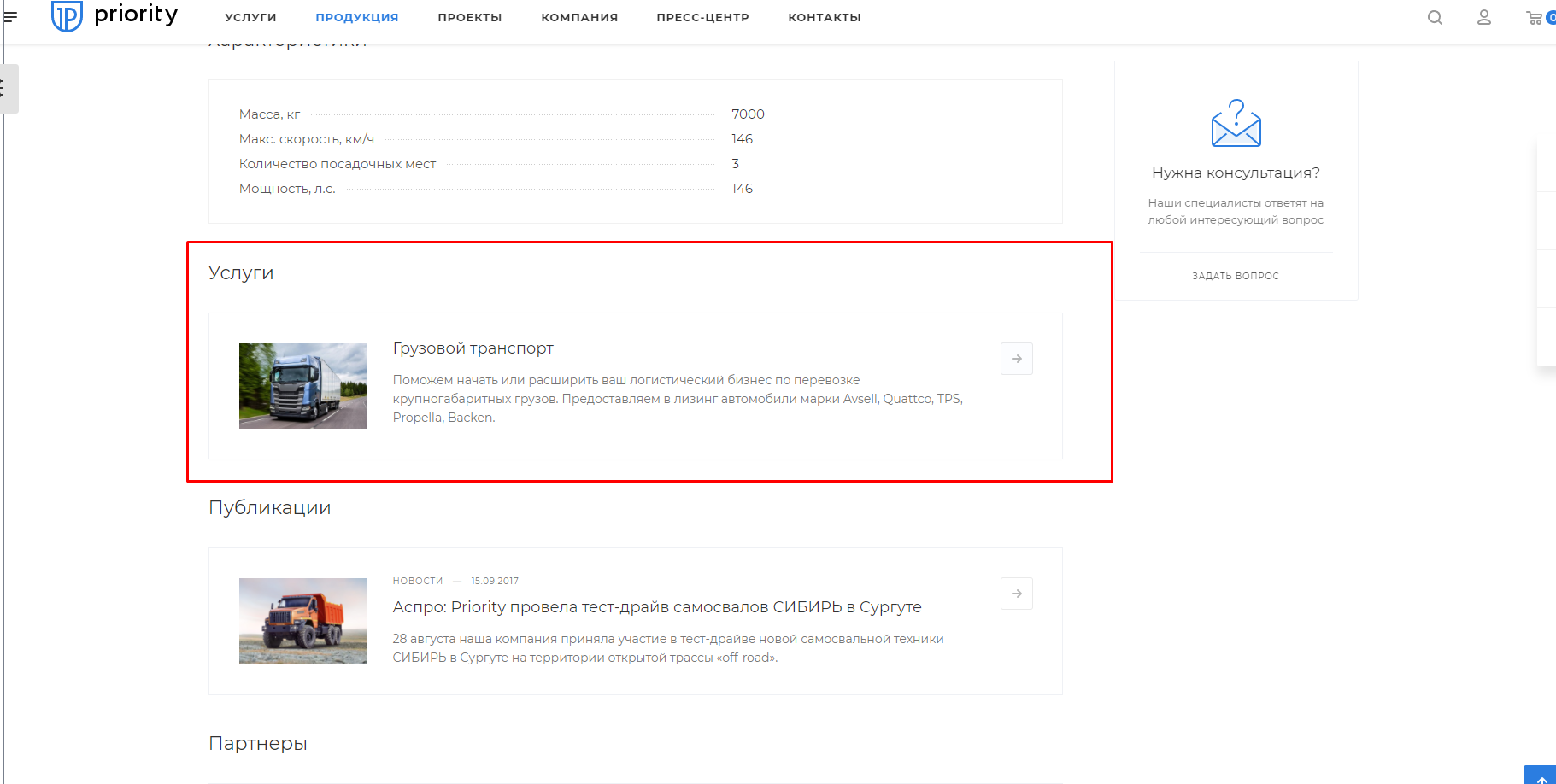
Task: Click the date 15.09.2017
Action: click(495, 581)
